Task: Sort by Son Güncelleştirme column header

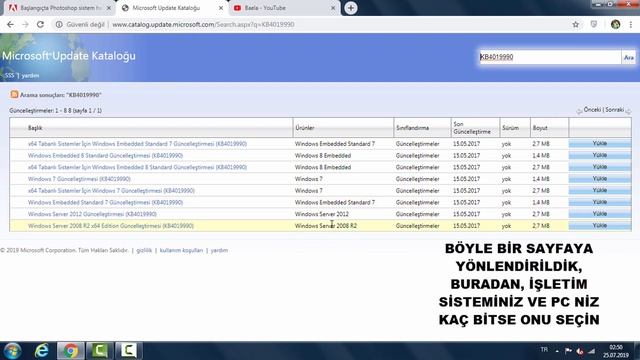Action: (x=472, y=128)
